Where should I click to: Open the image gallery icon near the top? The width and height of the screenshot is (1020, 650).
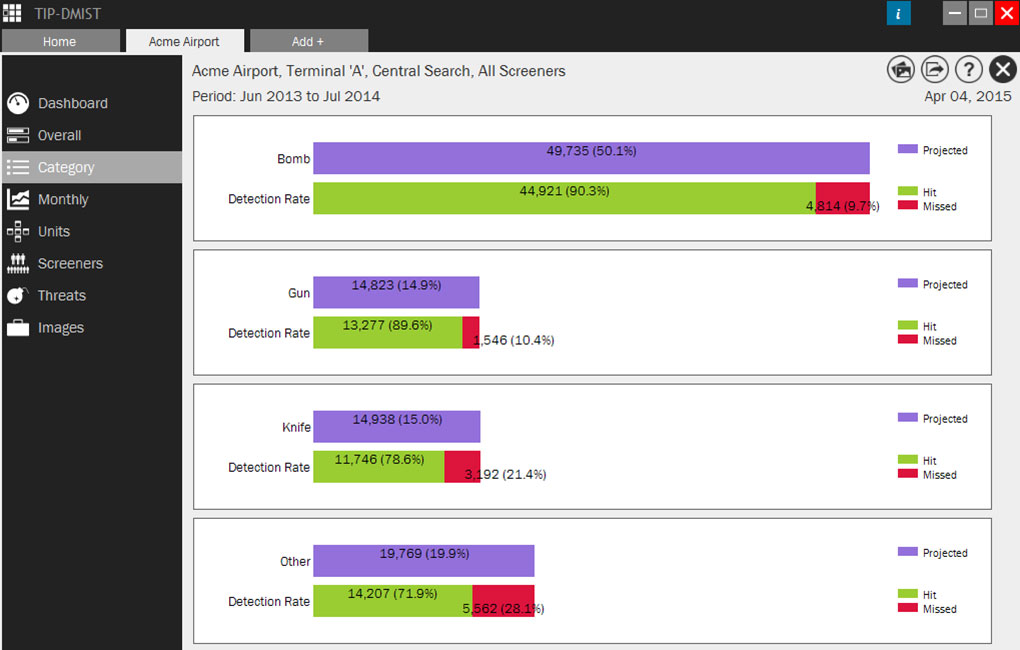(900, 69)
